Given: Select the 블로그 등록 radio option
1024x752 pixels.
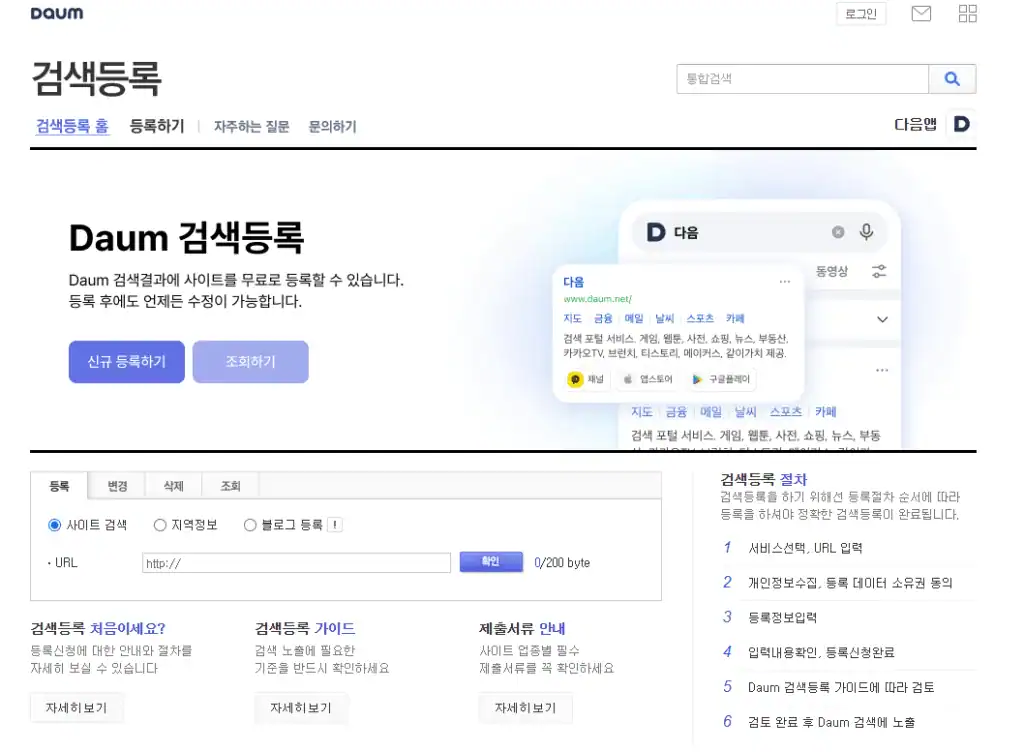Looking at the screenshot, I should tap(250, 525).
